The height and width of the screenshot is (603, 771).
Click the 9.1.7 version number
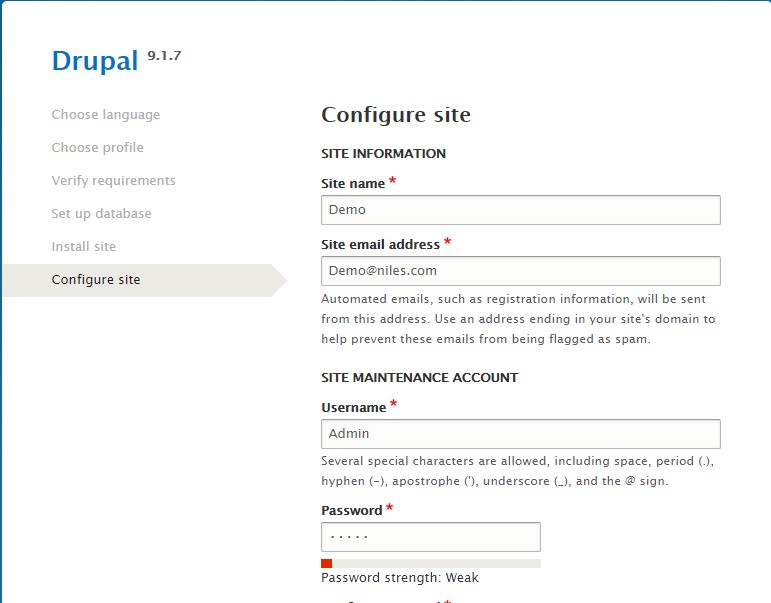coord(164,56)
